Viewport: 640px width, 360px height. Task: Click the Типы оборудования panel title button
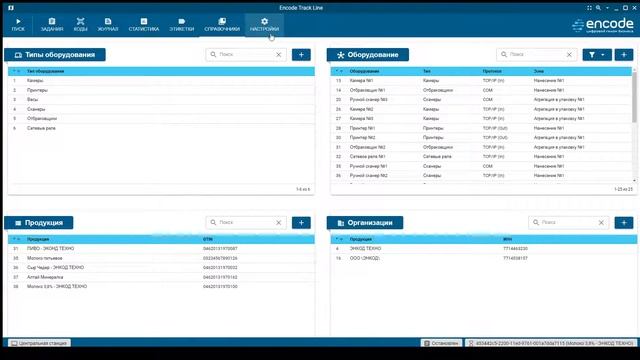pos(55,55)
